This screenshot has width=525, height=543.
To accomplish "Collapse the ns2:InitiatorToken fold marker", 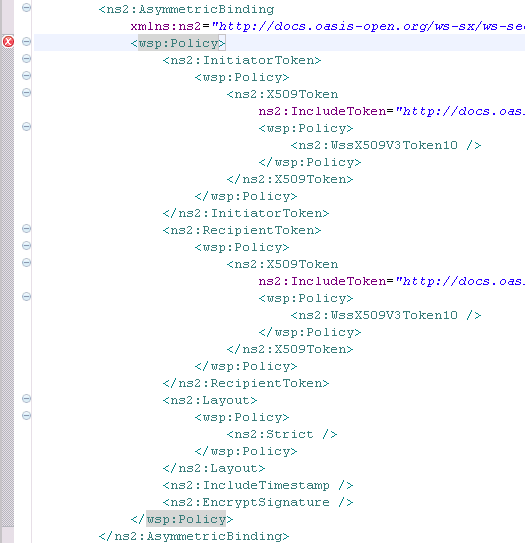I will [26, 59].
